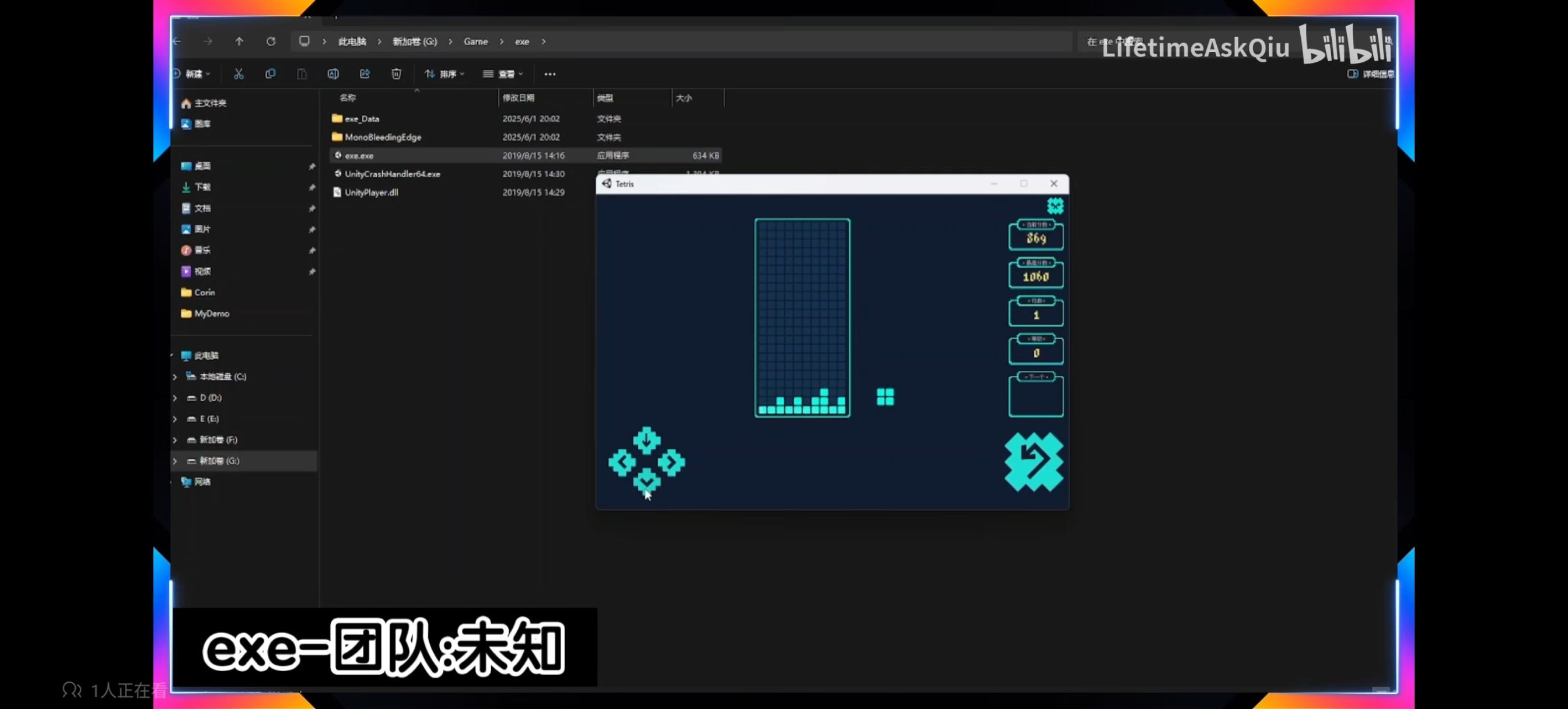1568x709 pixels.
Task: Refresh the current folder view
Action: [271, 41]
